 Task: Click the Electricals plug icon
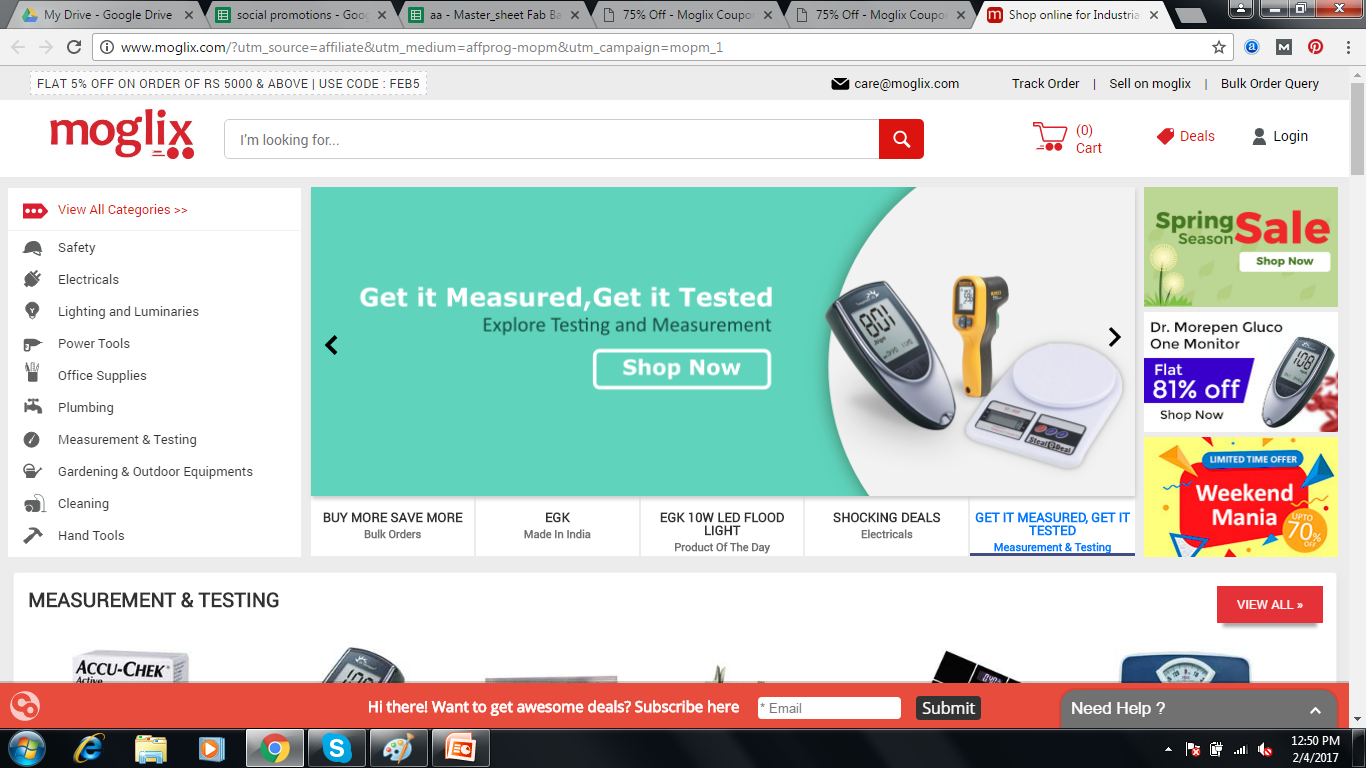33,279
